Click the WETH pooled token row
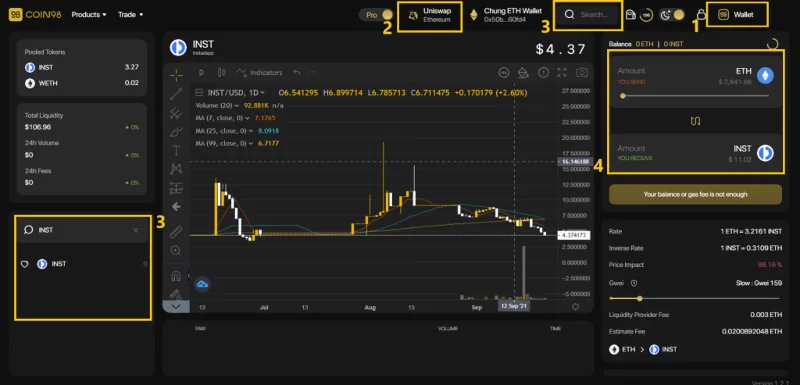Viewport: 800px width, 385px height. (82, 83)
